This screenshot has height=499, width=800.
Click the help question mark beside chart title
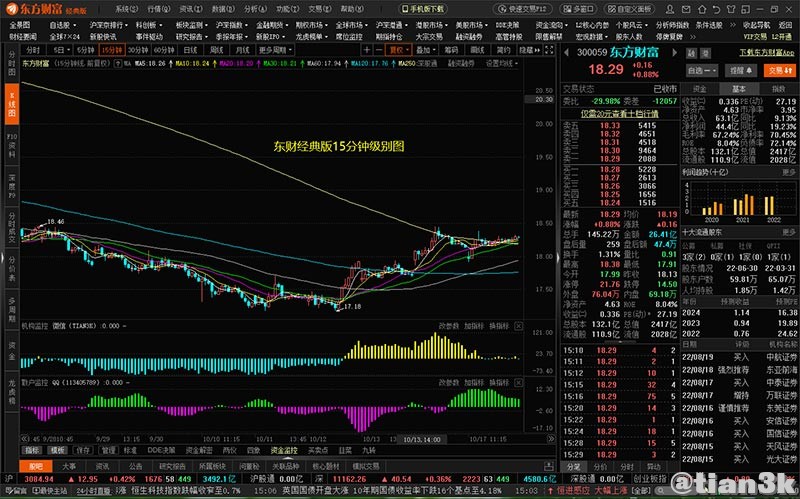(118, 63)
